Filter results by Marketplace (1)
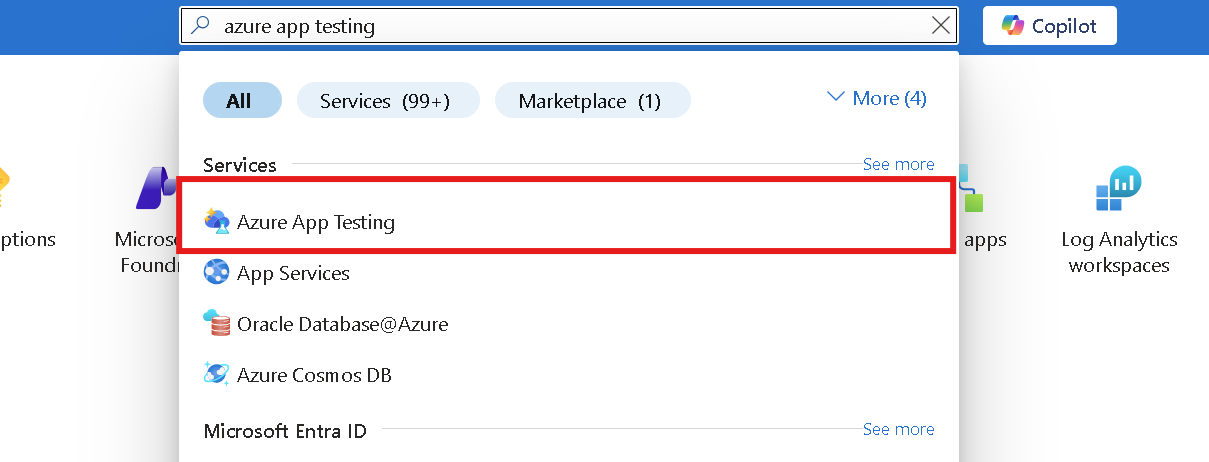 point(593,101)
